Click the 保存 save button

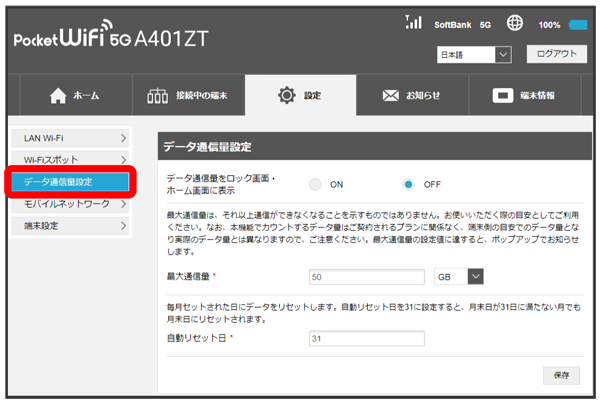click(x=560, y=375)
